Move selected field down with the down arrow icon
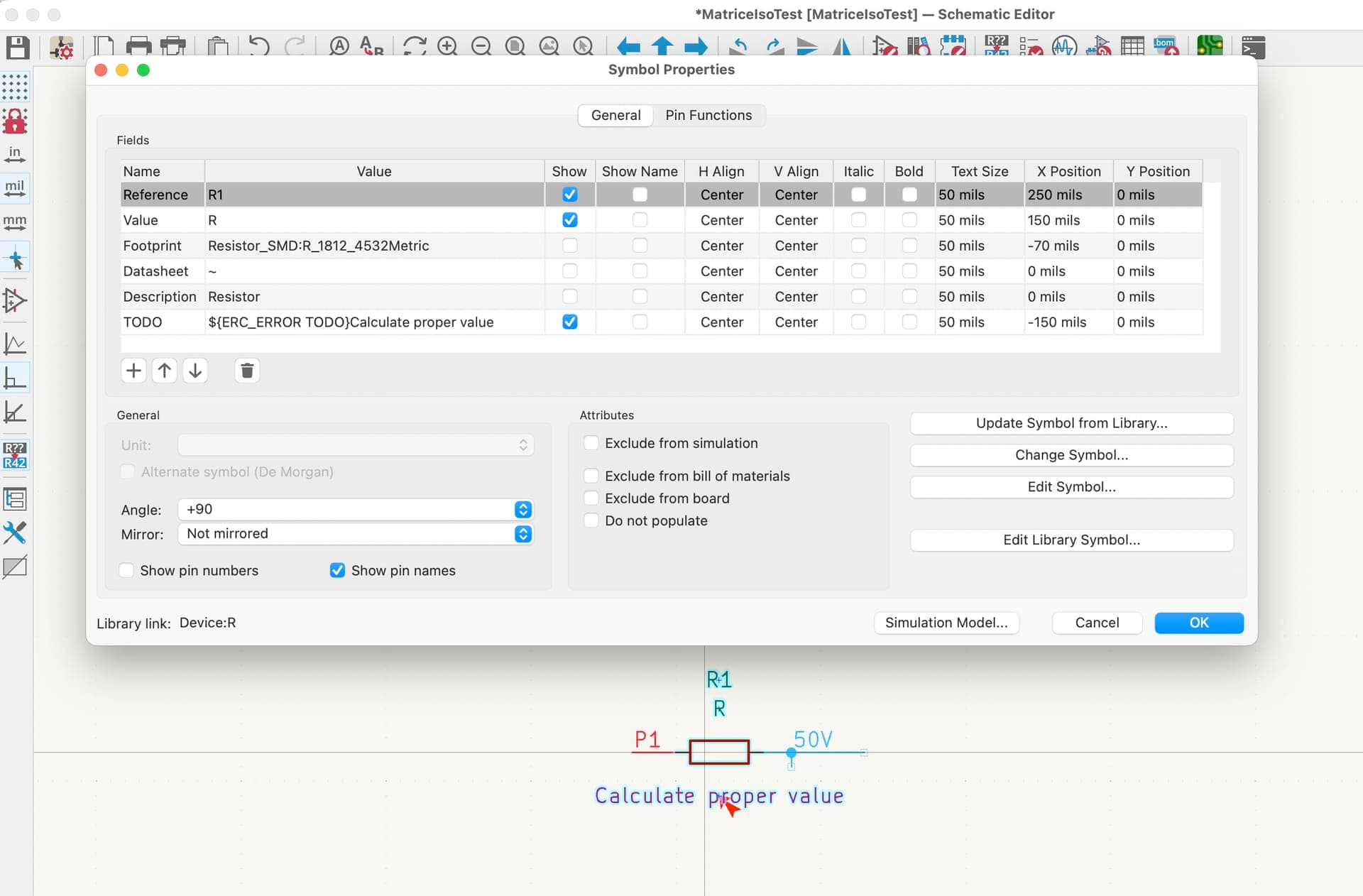This screenshot has width=1363, height=896. (x=195, y=371)
